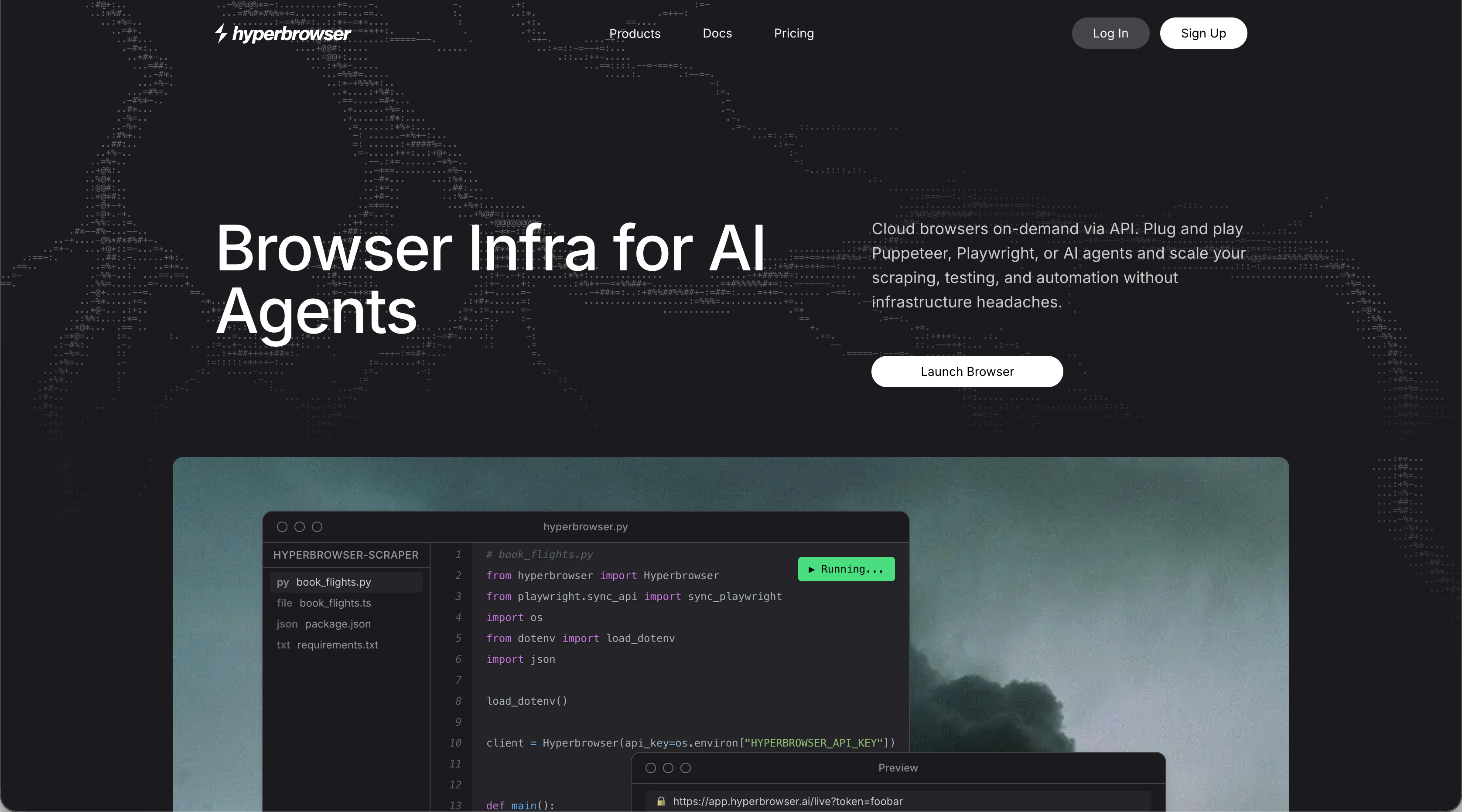Screen dimensions: 1462x812
Task: Click the json file type label icon
Action: tap(287, 624)
